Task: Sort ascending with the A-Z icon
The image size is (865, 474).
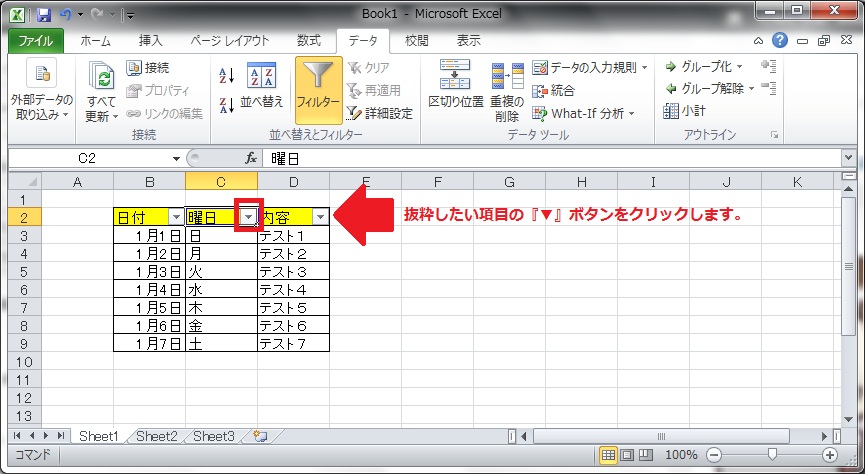Action: 227,74
